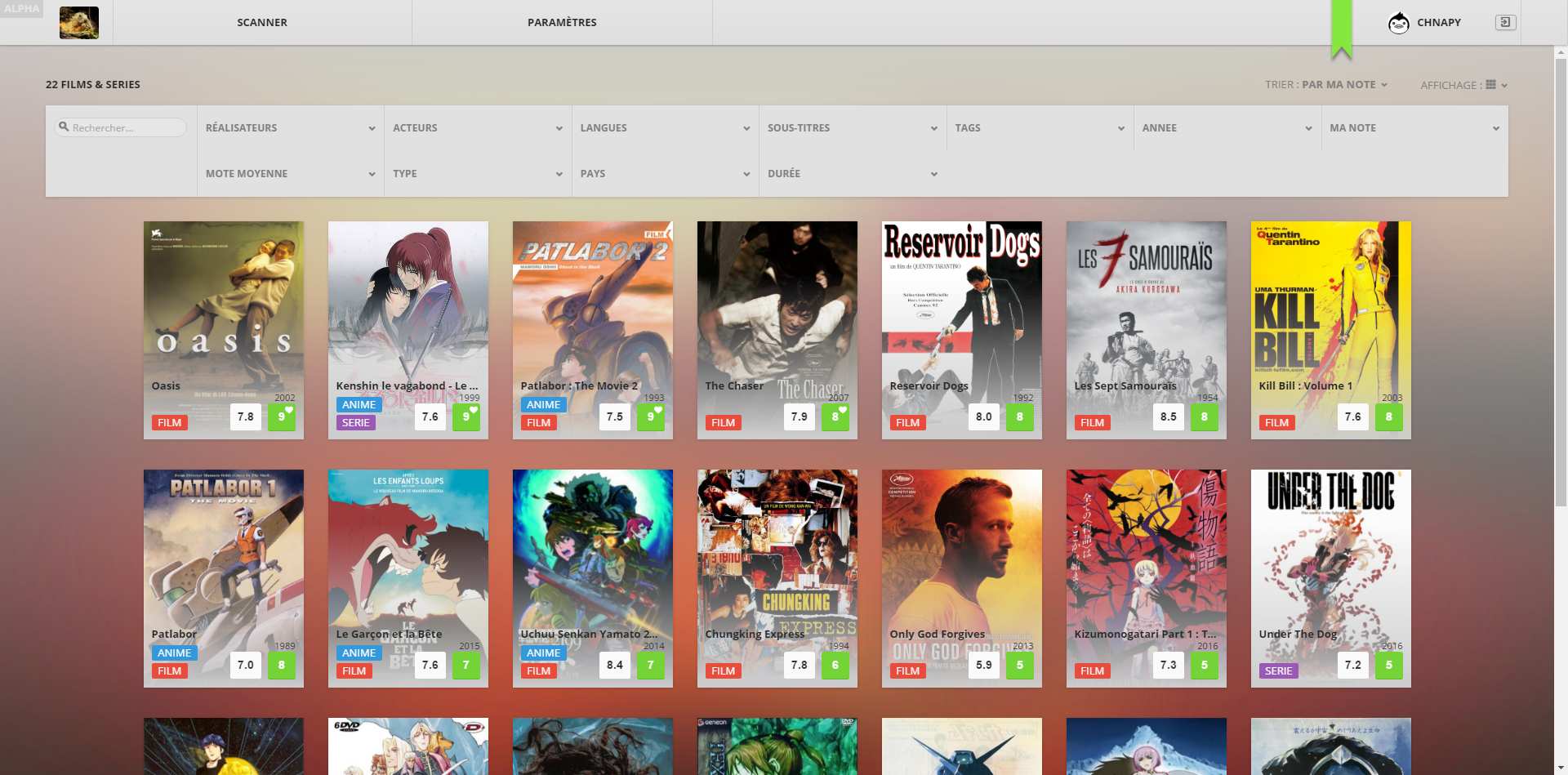This screenshot has width=1568, height=775.
Task: Click the green 8 rating badge on Reservoir Dogs
Action: pos(1019,416)
